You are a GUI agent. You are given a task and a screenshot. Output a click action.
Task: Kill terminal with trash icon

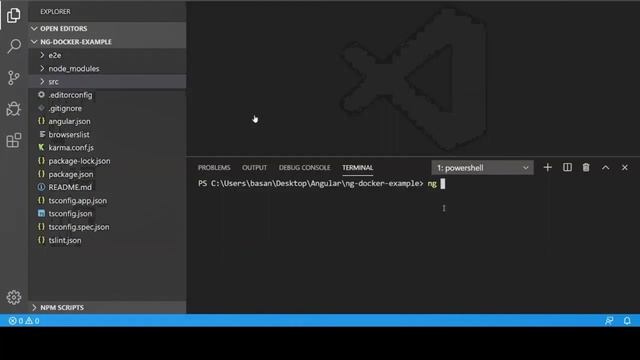point(586,167)
